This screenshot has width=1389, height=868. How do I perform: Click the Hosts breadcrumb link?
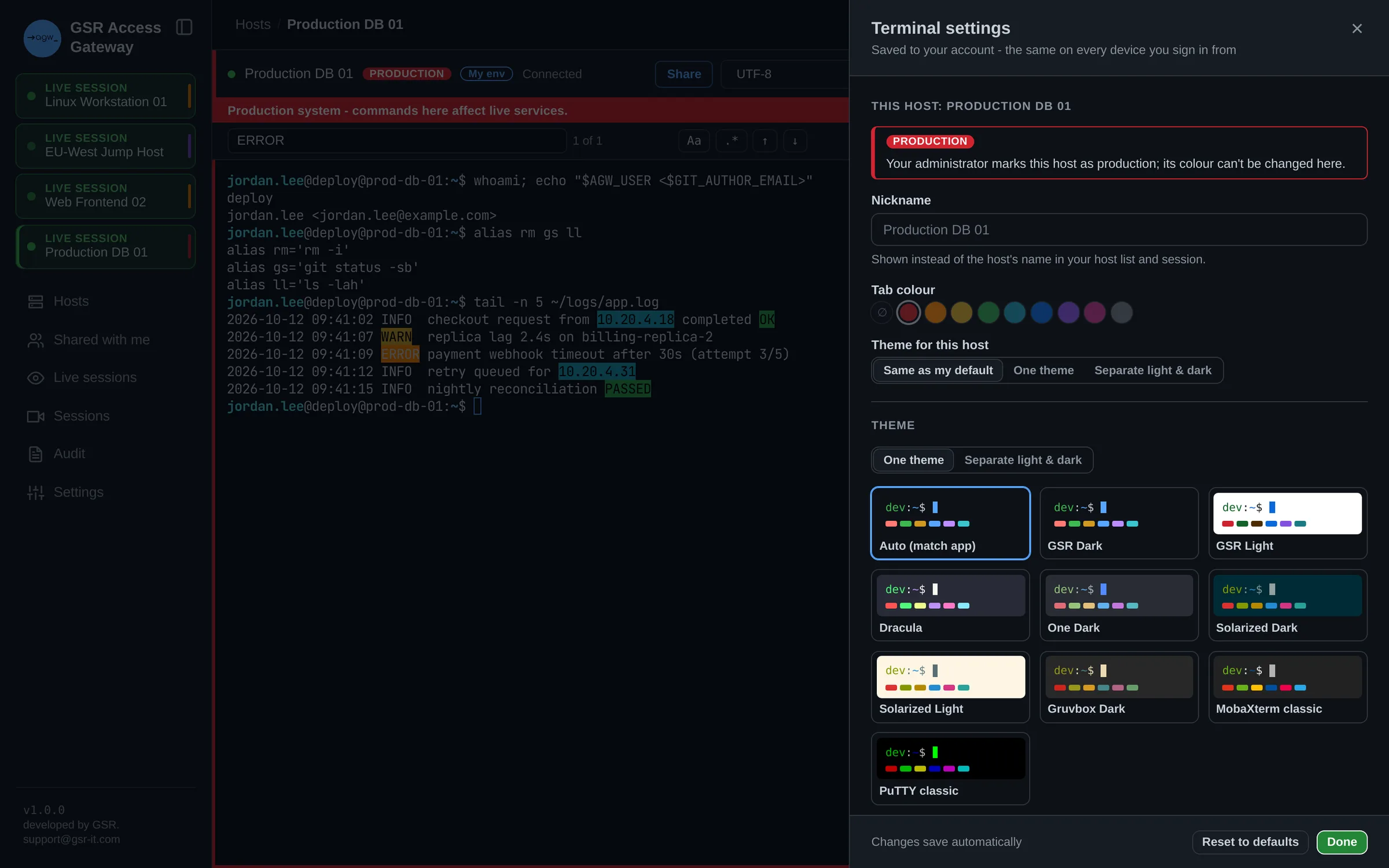(253, 24)
